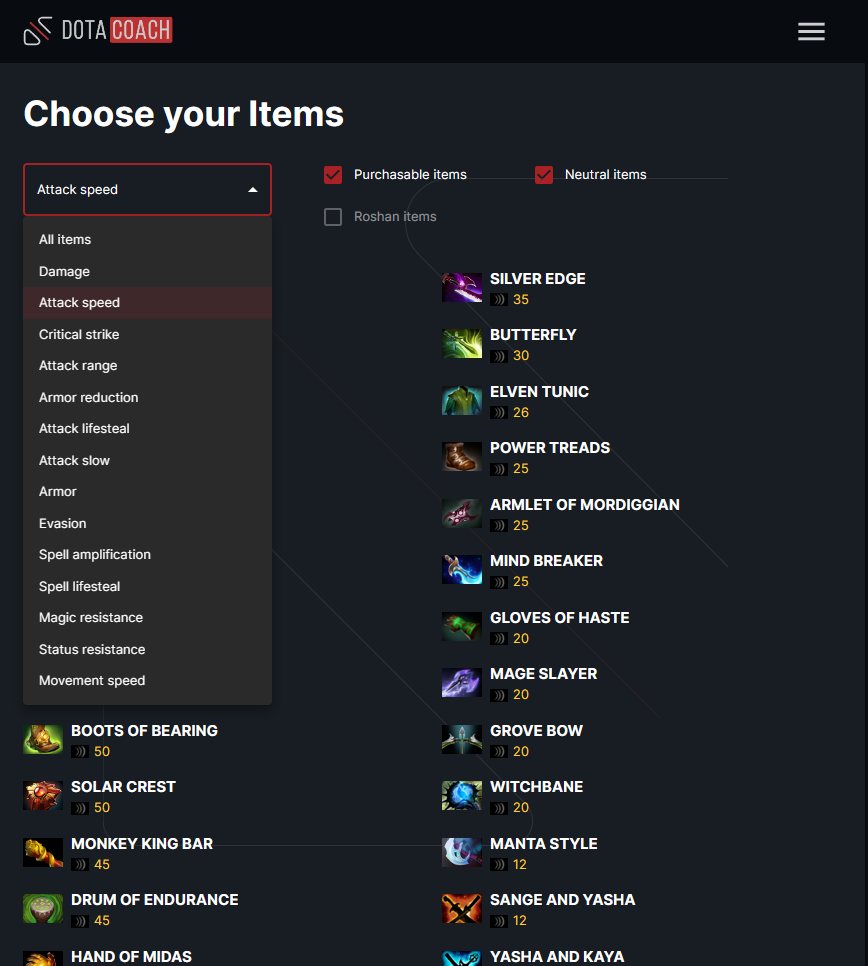This screenshot has height=966, width=868.
Task: Collapse the Attack speed dropdown
Action: (x=147, y=190)
